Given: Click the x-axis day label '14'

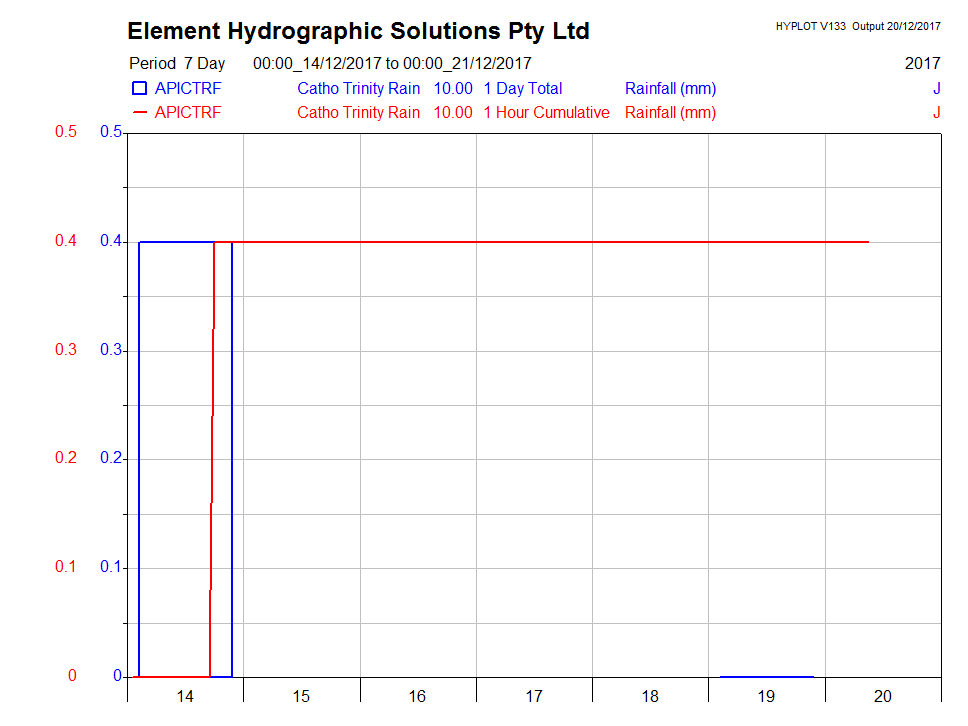Looking at the screenshot, I should (185, 697).
